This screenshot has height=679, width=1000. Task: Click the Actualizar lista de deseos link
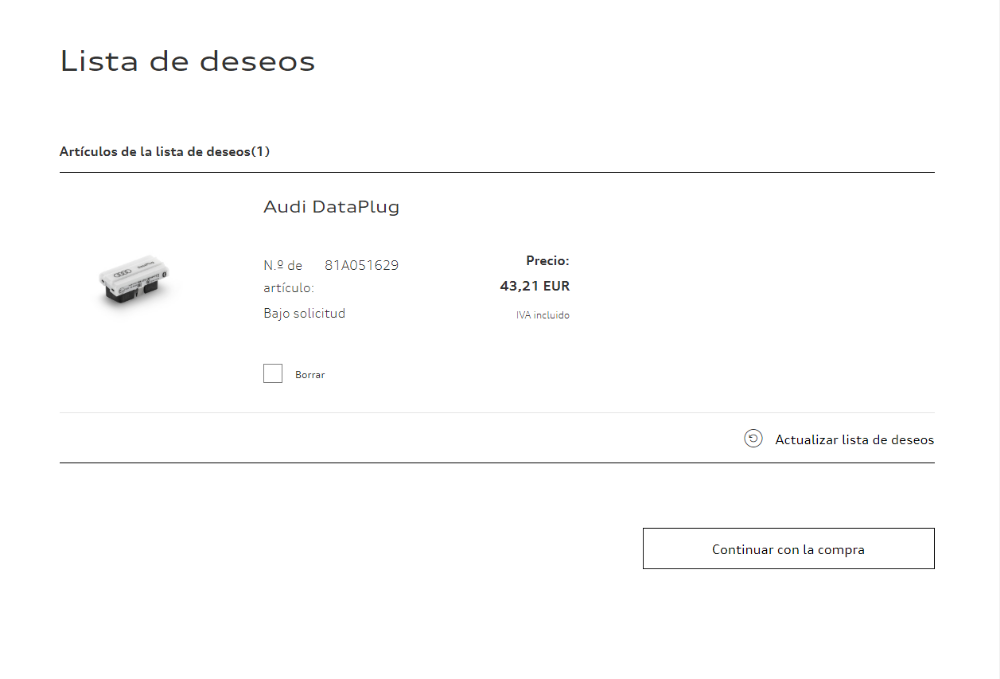(x=854, y=439)
